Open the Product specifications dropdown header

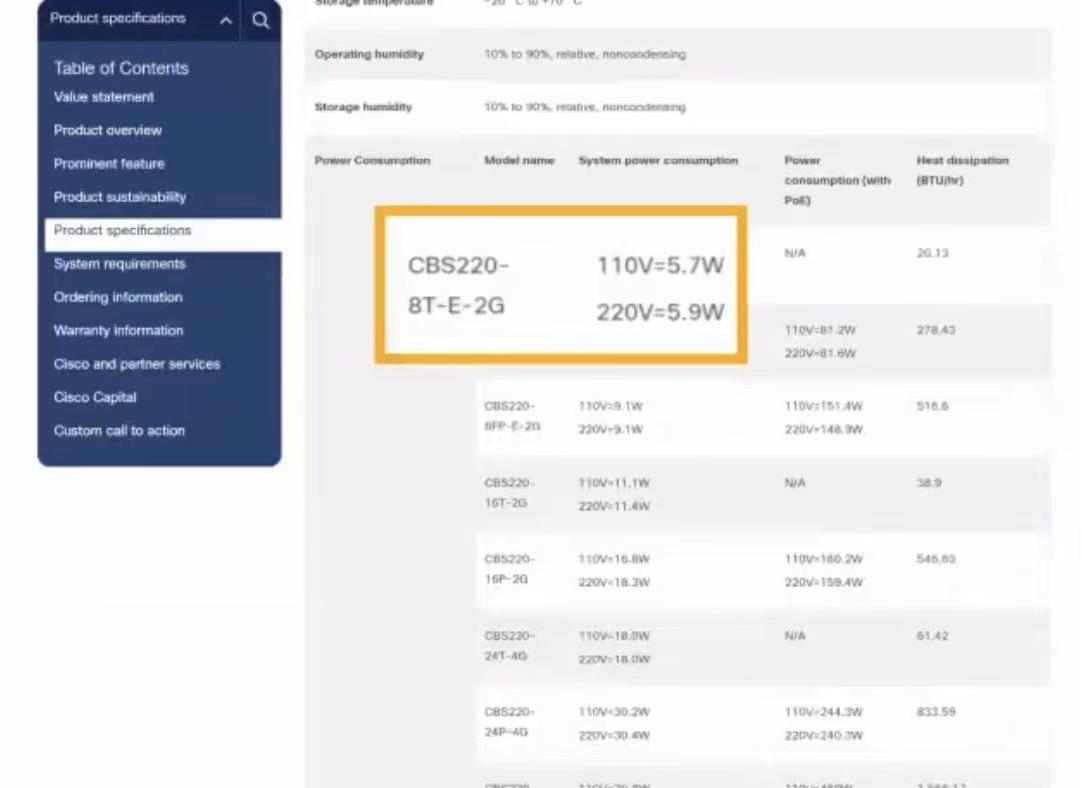118,19
